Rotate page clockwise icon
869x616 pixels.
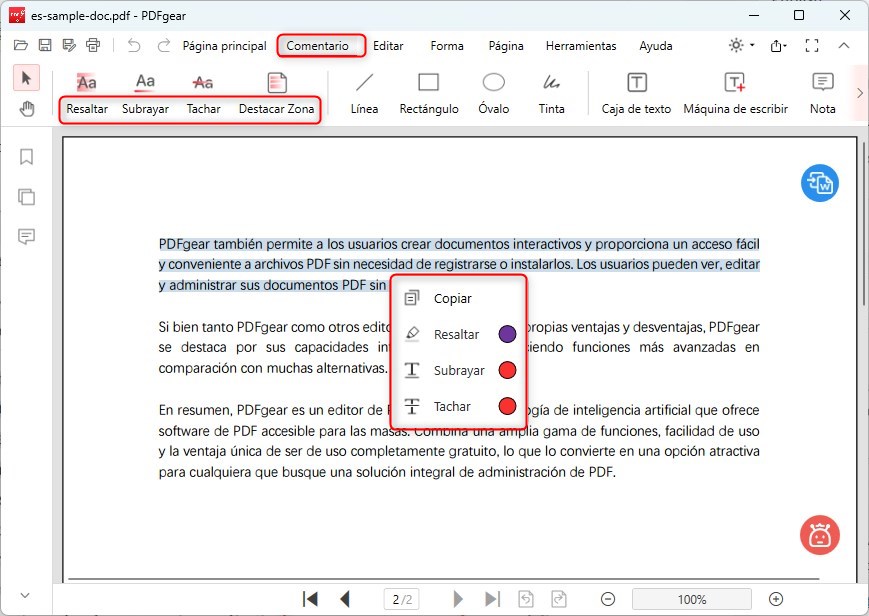(x=559, y=599)
